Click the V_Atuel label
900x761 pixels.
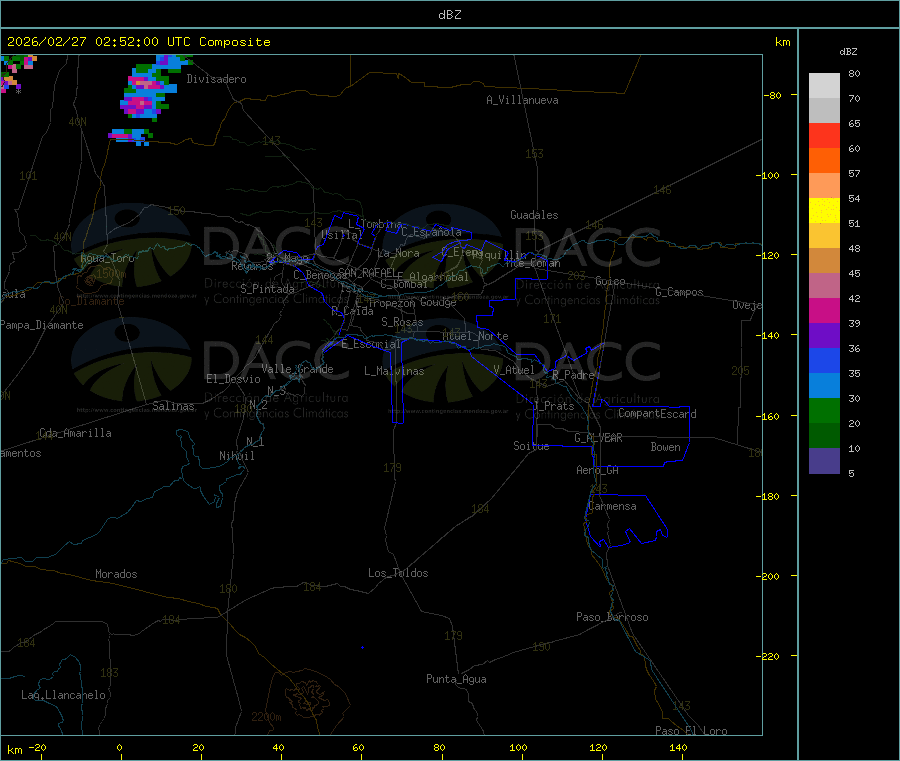point(514,370)
